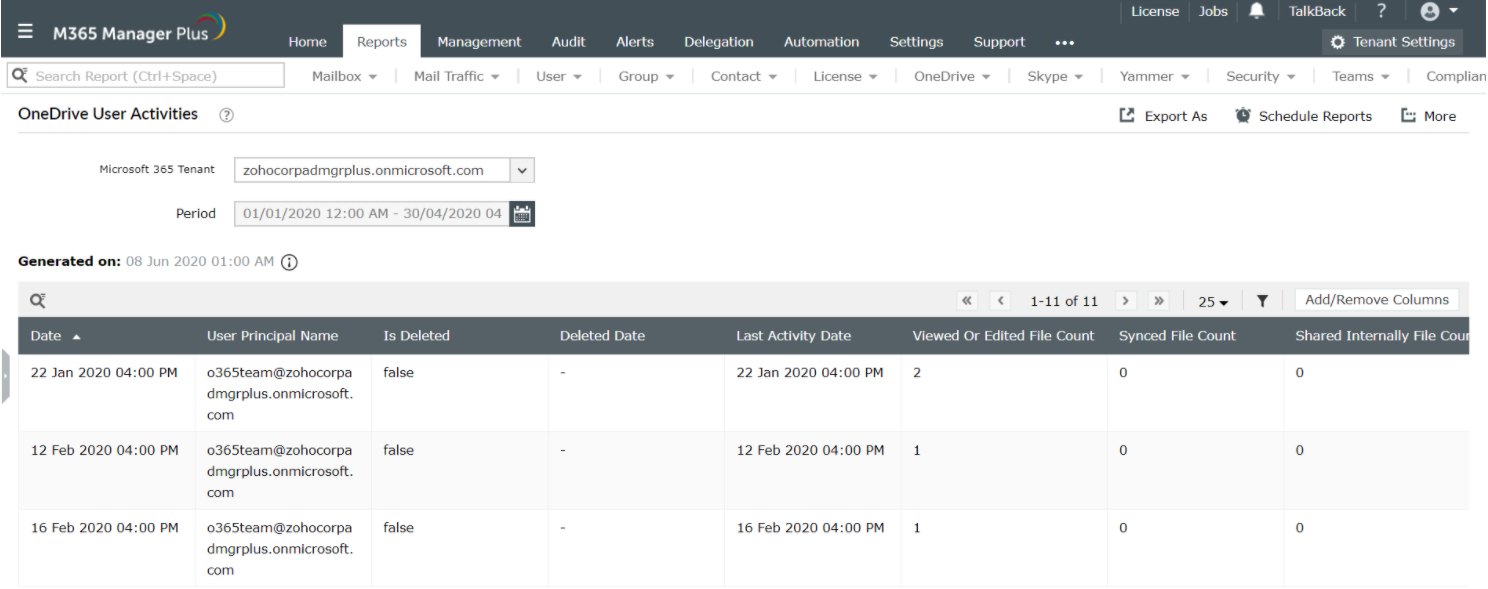Go to the next page of results
The width and height of the screenshot is (1488, 589).
pyautogui.click(x=1126, y=301)
